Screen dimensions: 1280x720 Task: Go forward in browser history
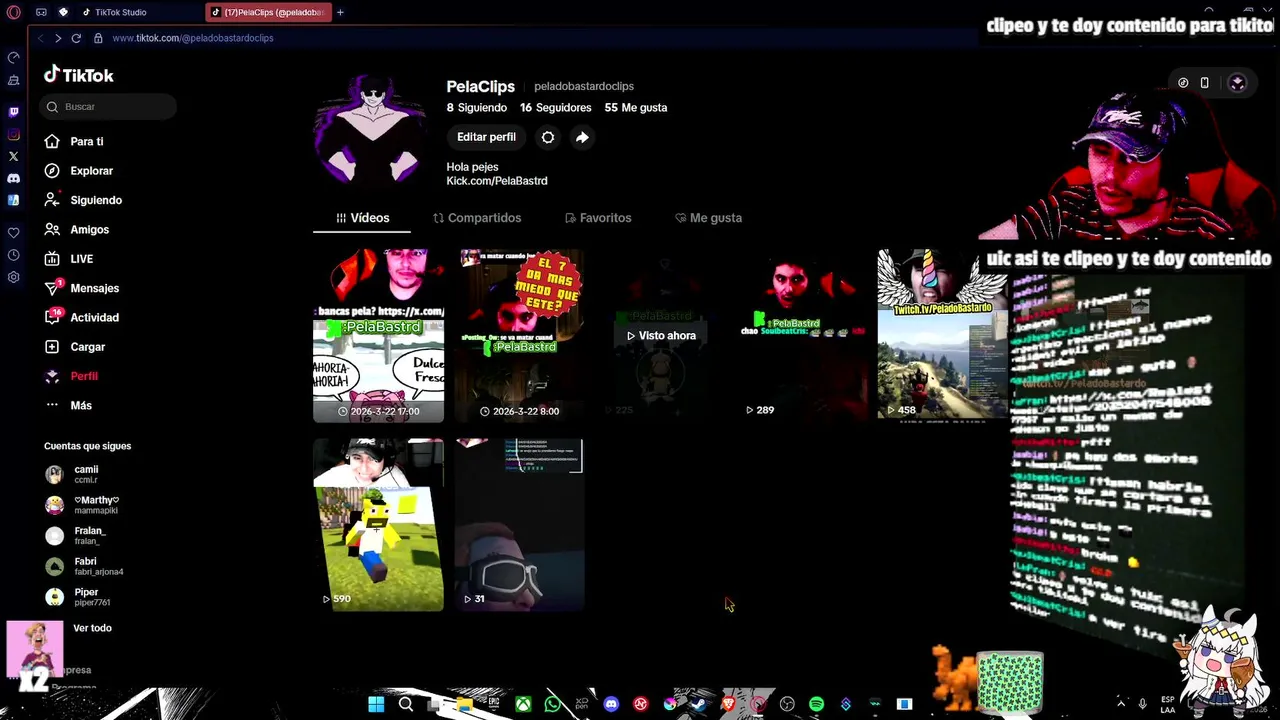coord(58,38)
